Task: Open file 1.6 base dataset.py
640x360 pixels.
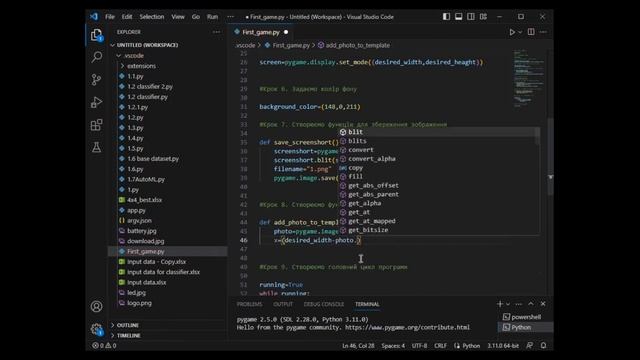Action: pyautogui.click(x=153, y=159)
